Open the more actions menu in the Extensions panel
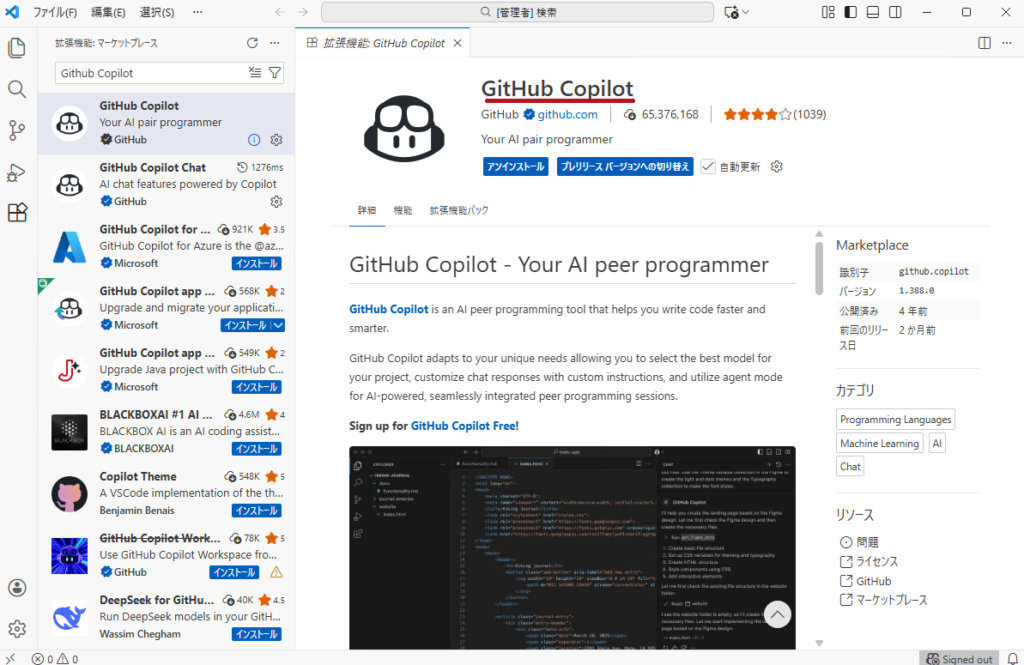1024x665 pixels. pos(274,43)
